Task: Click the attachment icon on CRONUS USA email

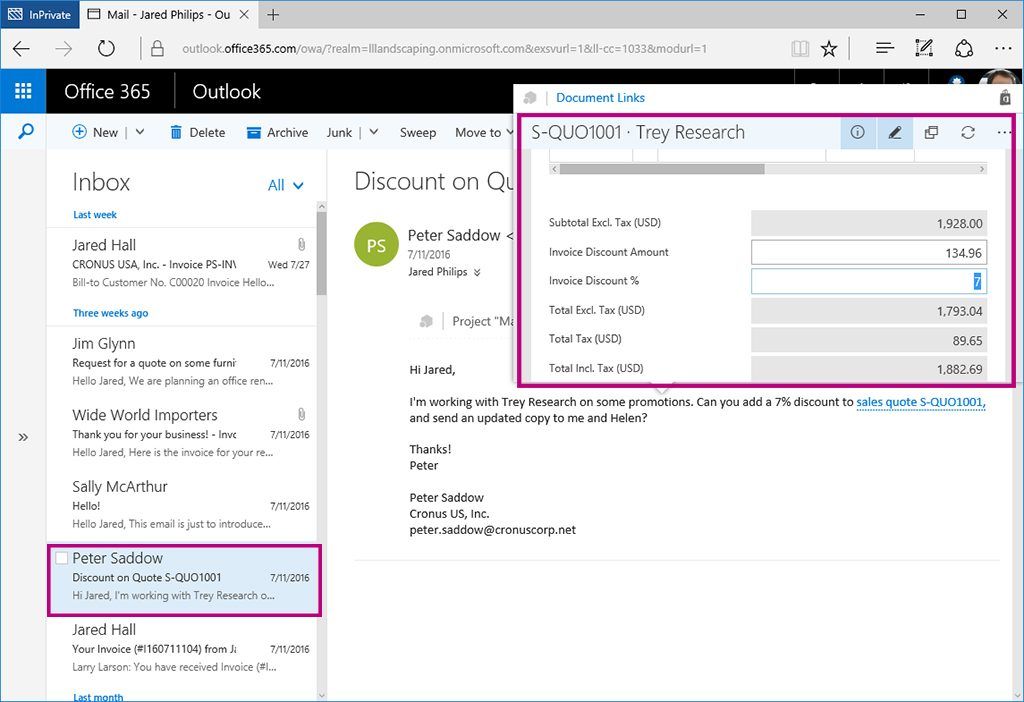Action: (301, 245)
